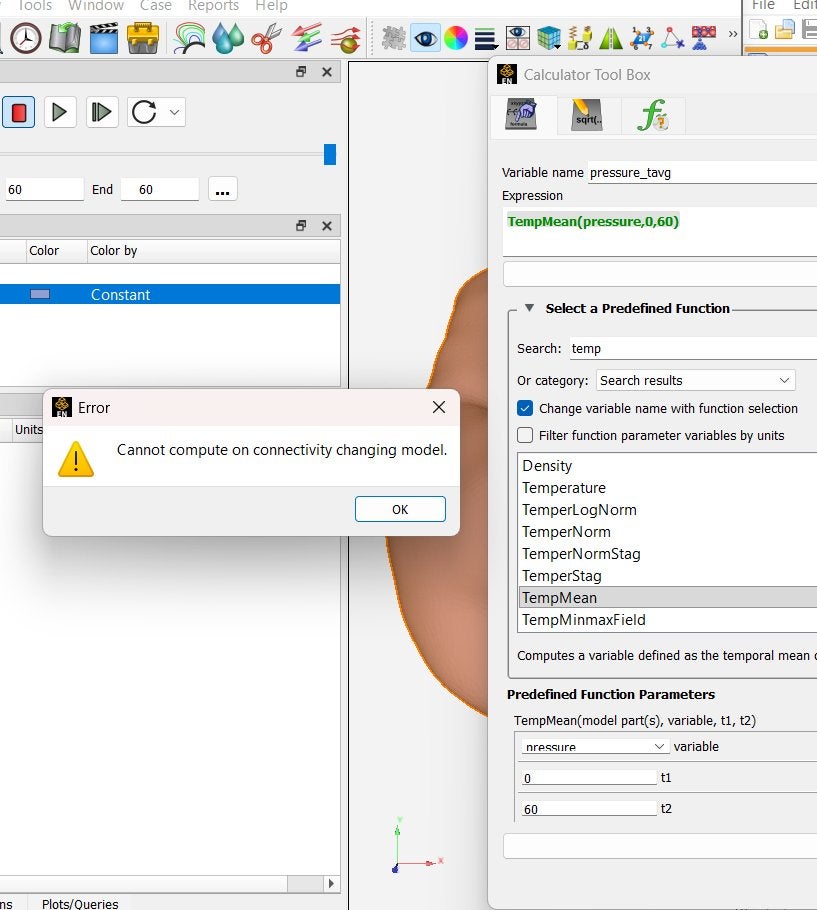Viewport: 817px width, 910px height.
Task: Click the blue timeline slider handle
Action: point(330,154)
